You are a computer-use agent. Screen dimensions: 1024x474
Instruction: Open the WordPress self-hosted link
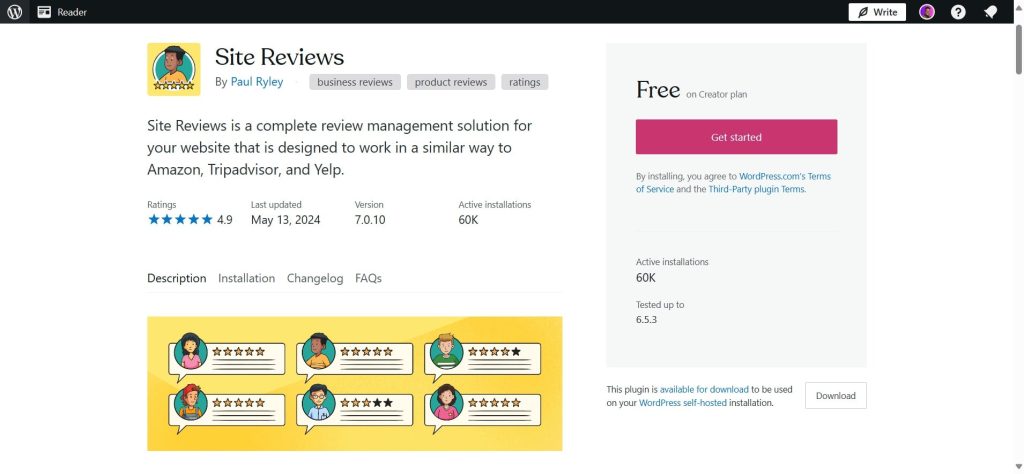pyautogui.click(x=682, y=403)
